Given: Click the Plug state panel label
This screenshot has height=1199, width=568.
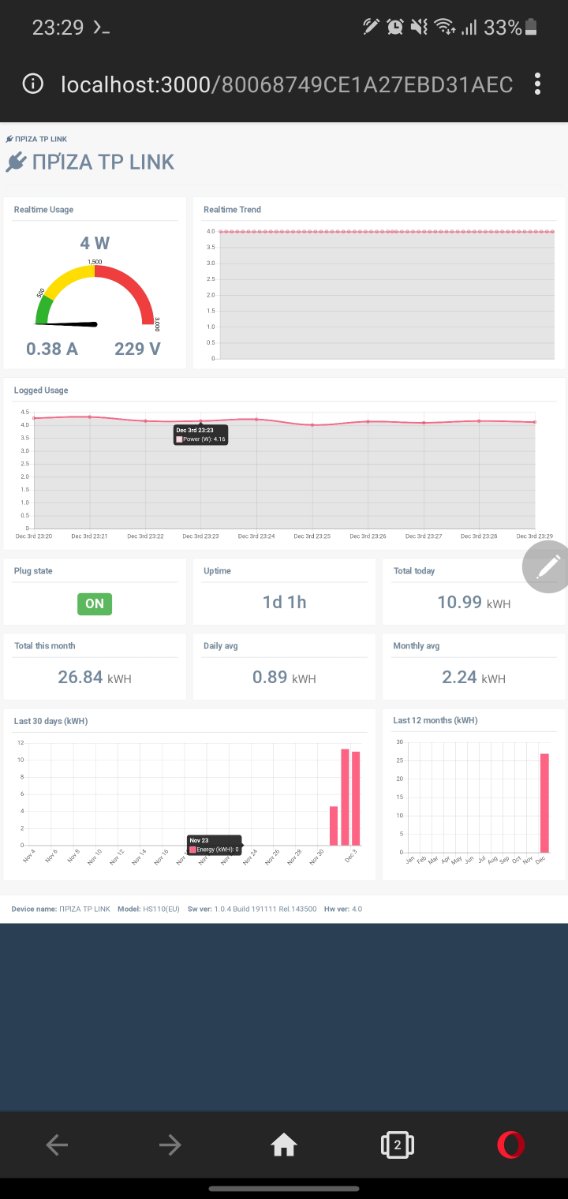Looking at the screenshot, I should pos(34,570).
